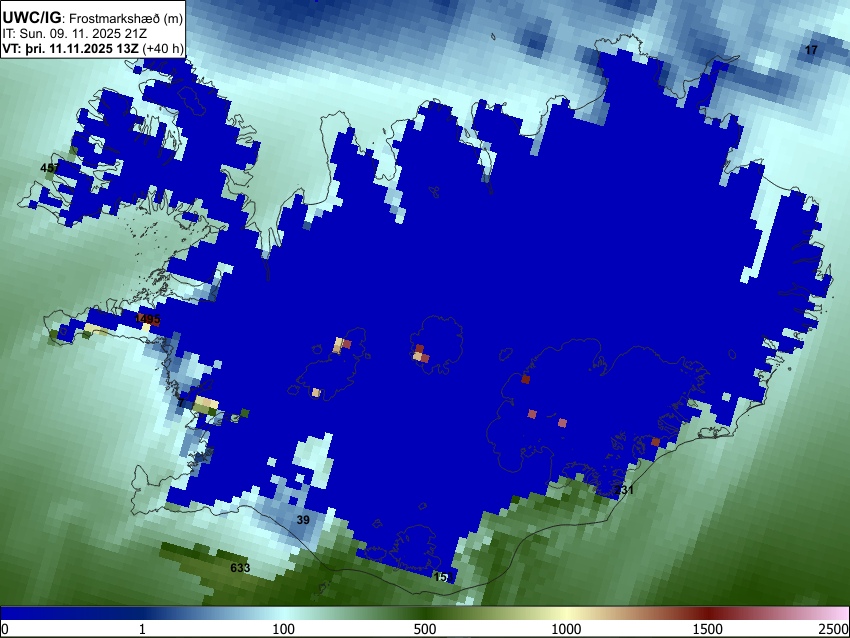Viewport: 850px width, 638px height.
Task: Click the "500" label on the color scale
Action: click(x=425, y=629)
